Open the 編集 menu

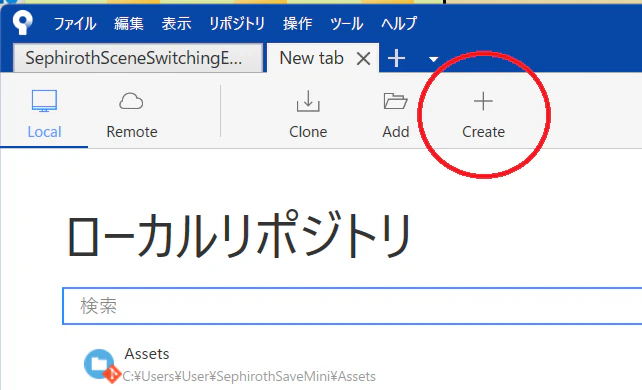(129, 23)
